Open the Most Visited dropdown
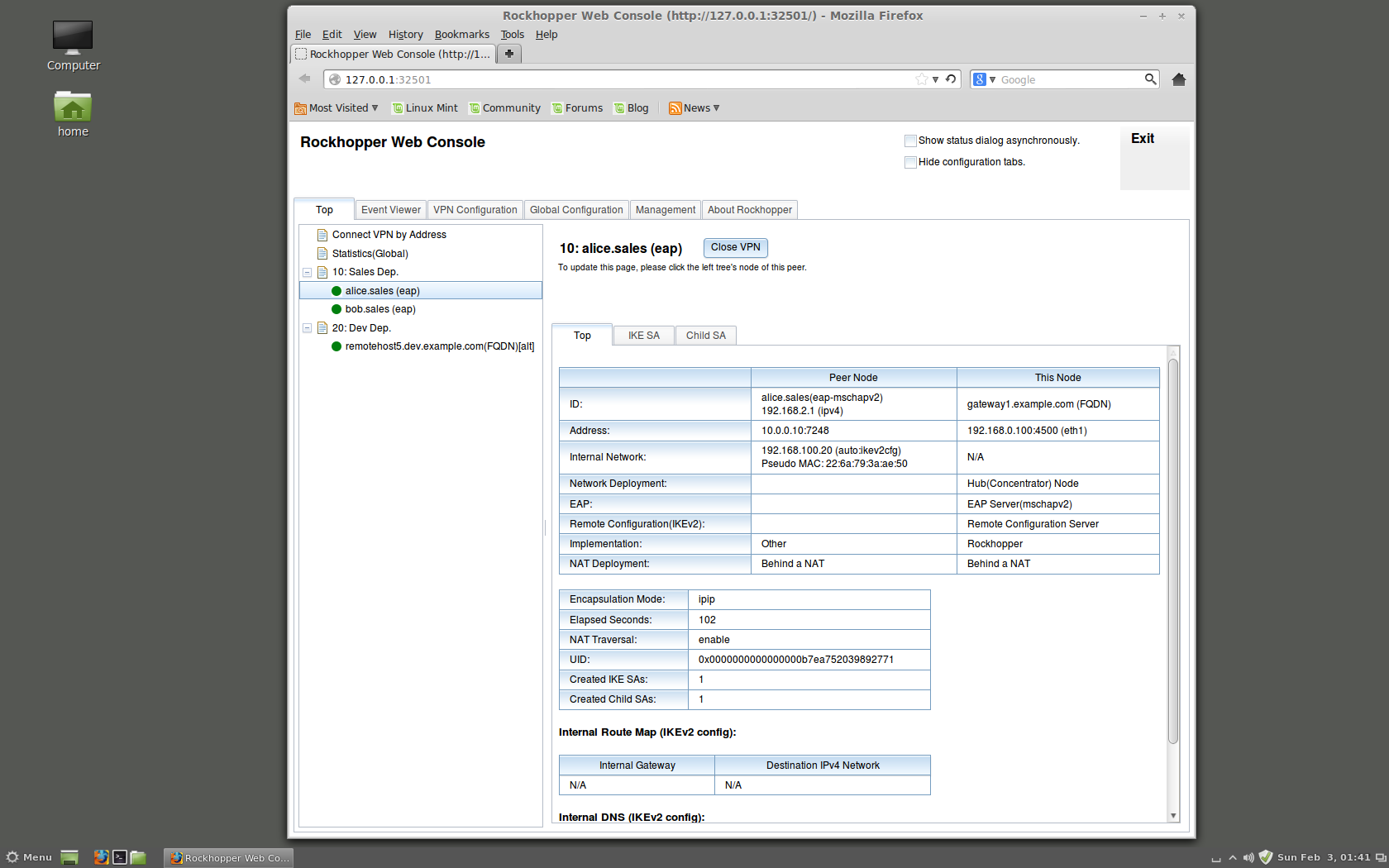 tap(337, 107)
